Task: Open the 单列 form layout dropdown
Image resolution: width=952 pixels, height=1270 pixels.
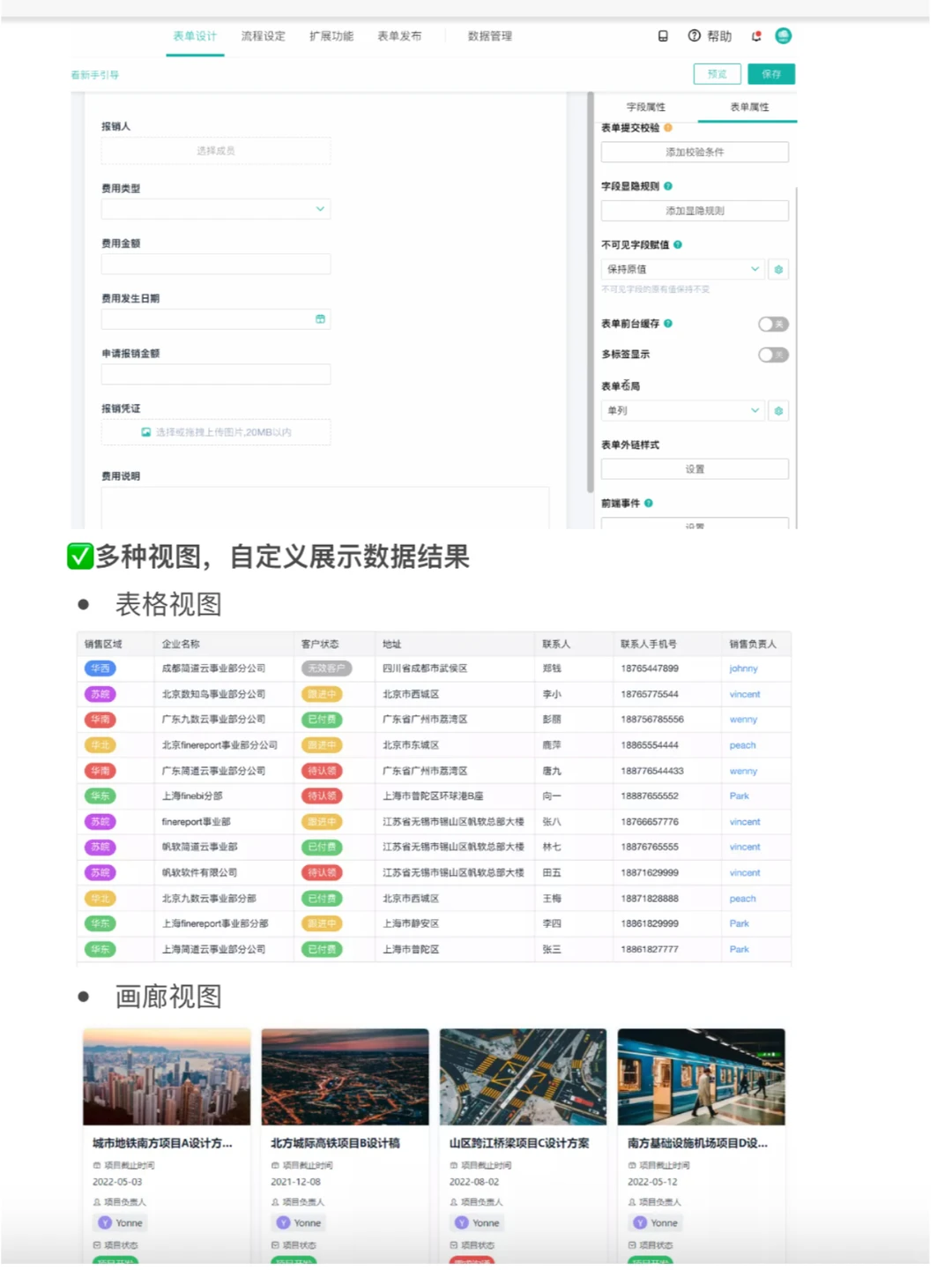Action: click(x=683, y=411)
